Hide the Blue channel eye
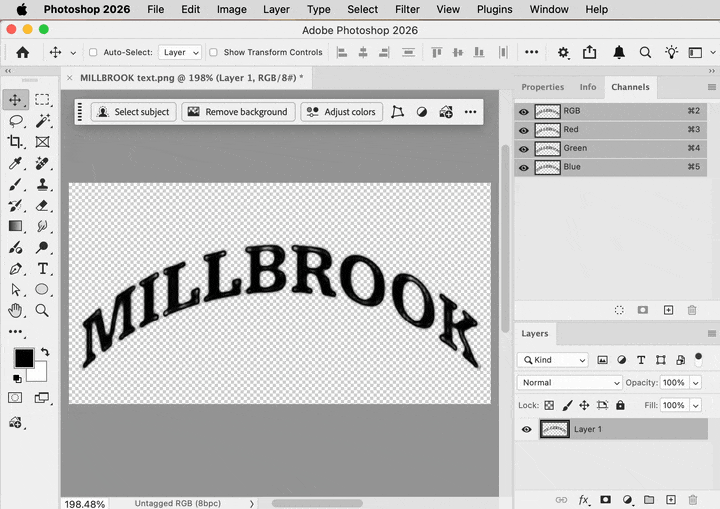The height and width of the screenshot is (509, 720). pyautogui.click(x=523, y=168)
